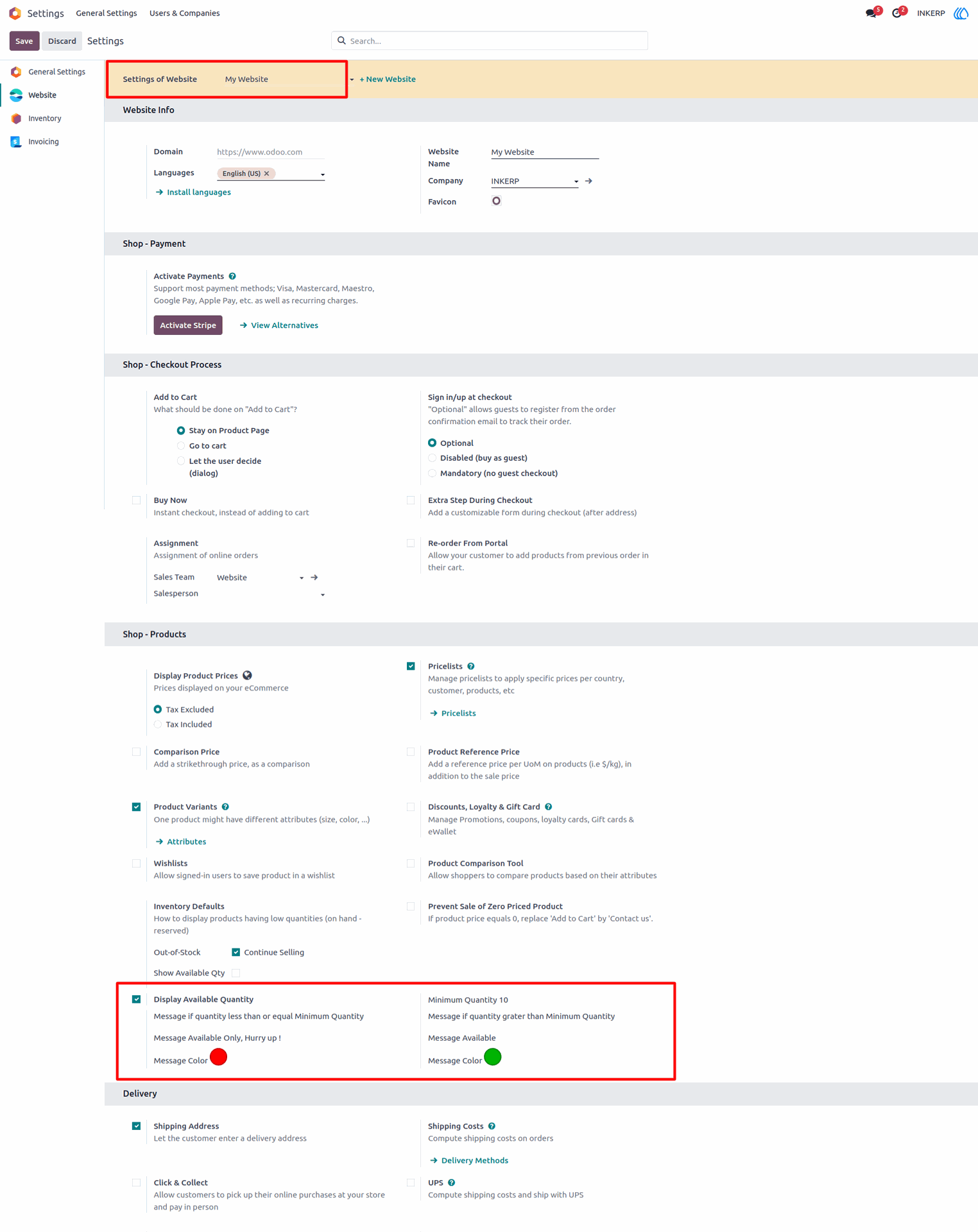This screenshot has height=1232, width=978.
Task: Click the Odoo Settings app logo
Action: pyautogui.click(x=15, y=13)
